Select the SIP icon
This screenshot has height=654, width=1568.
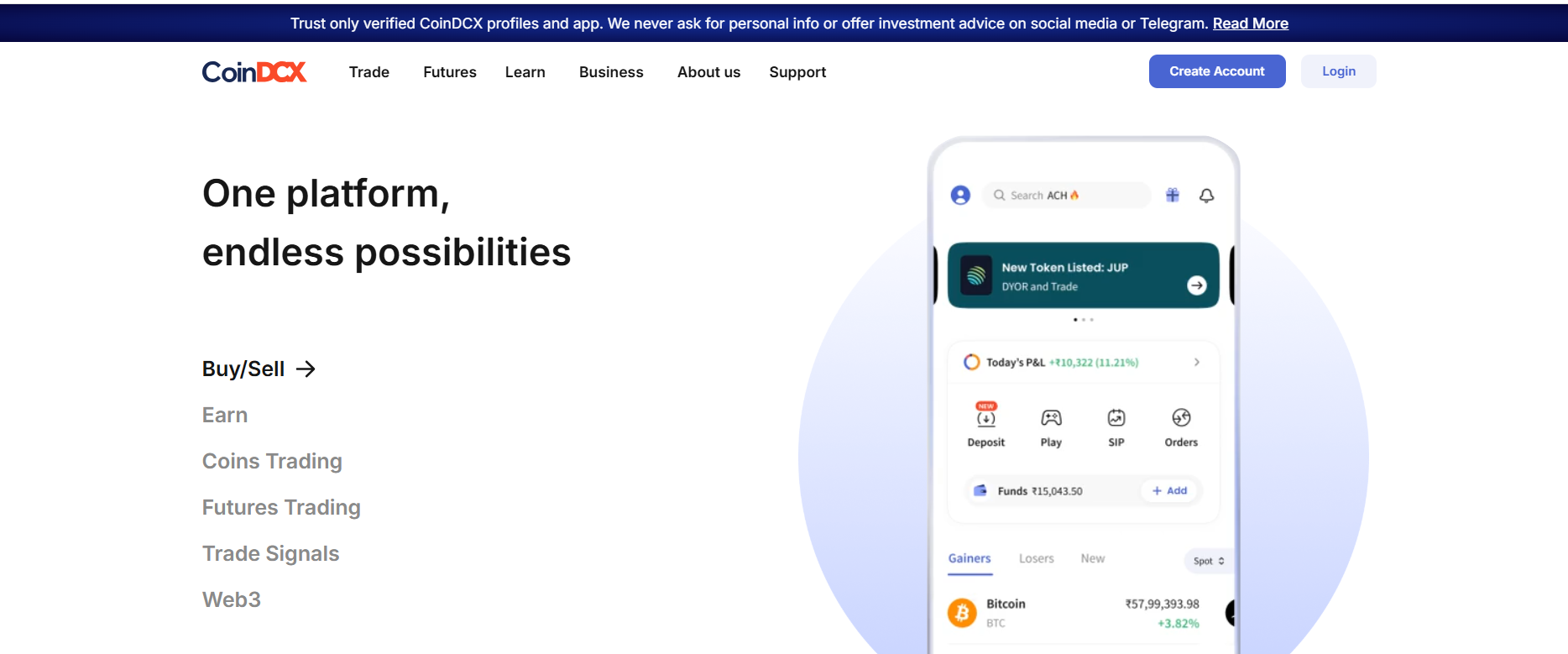point(1116,418)
